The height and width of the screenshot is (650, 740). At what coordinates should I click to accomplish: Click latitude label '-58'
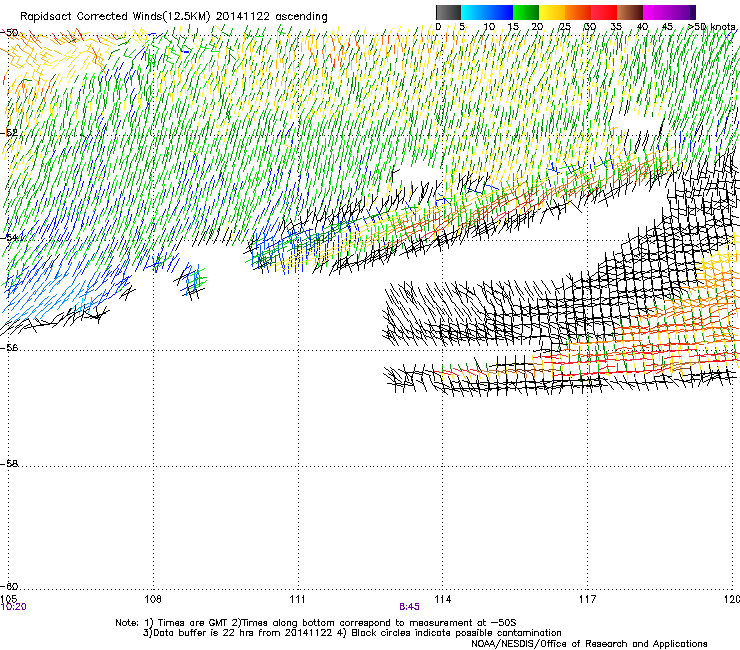9,464
